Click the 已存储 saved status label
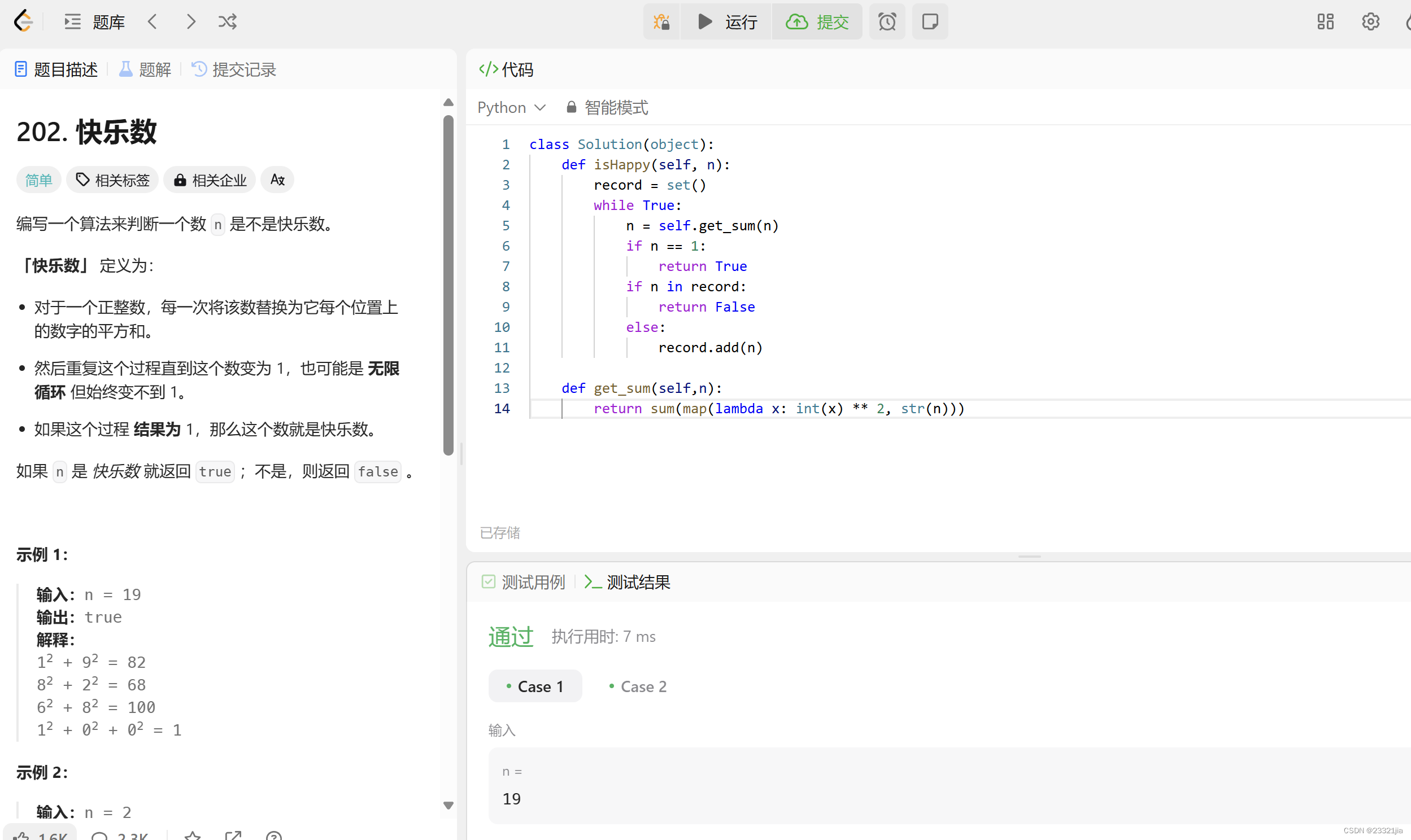The image size is (1411, 840). click(x=499, y=532)
